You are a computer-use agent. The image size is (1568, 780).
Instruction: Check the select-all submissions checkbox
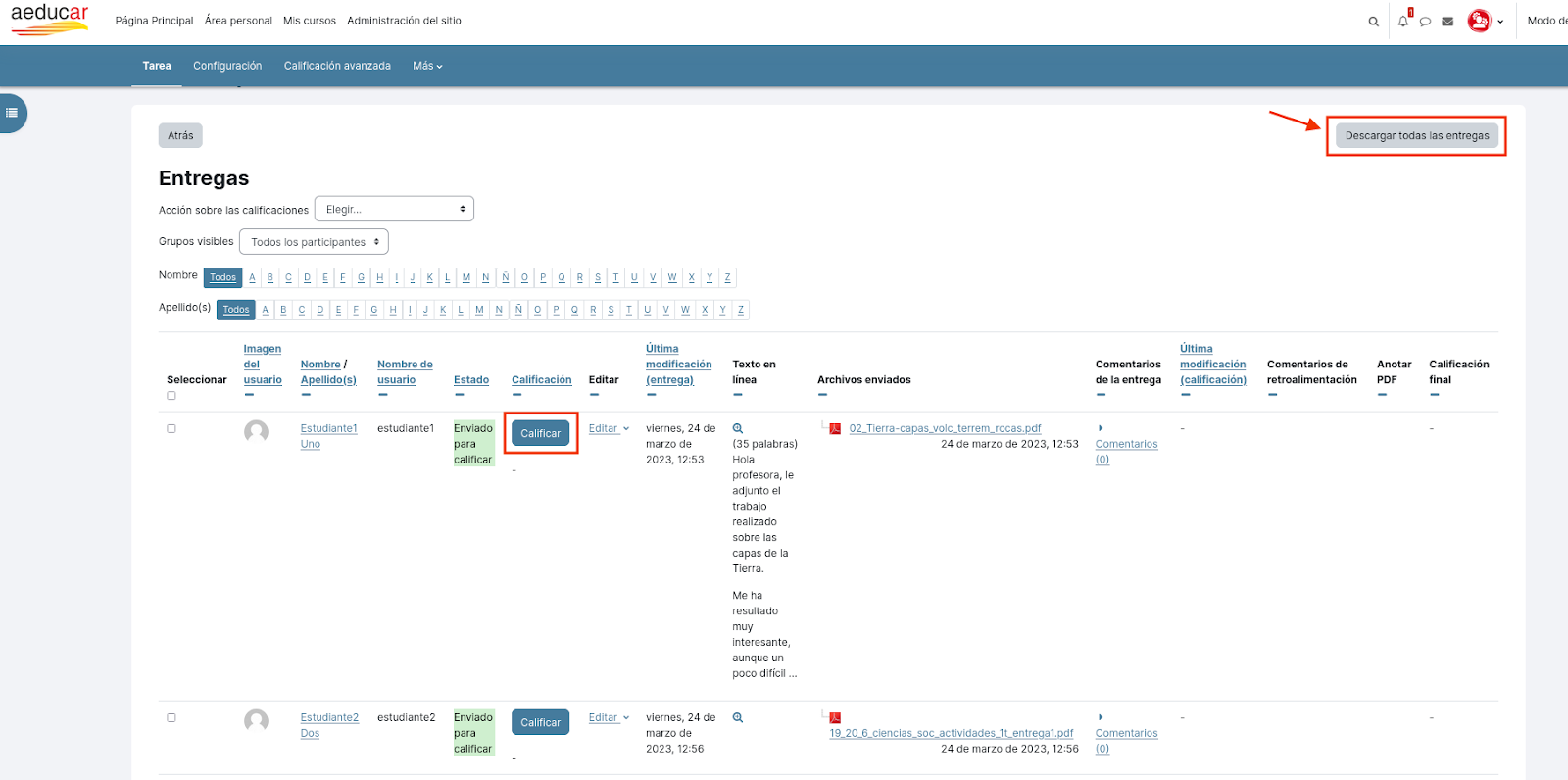(171, 396)
